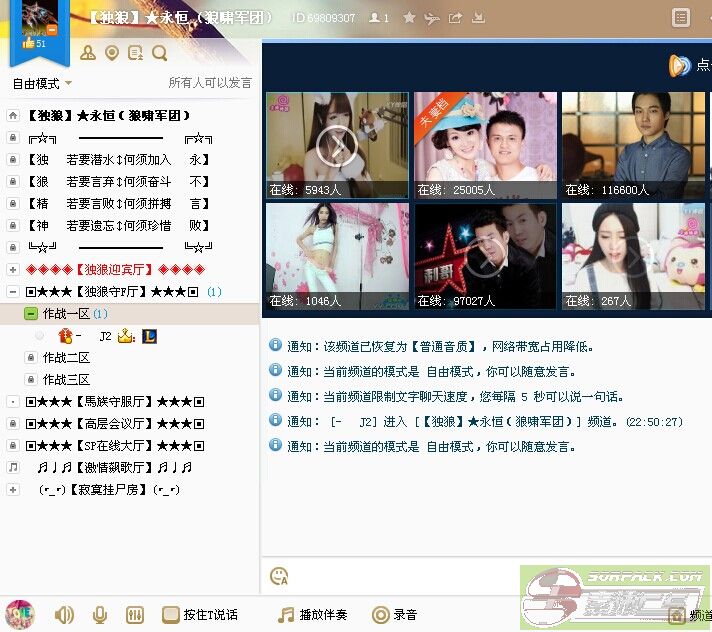Select the user J2 in 作战一区
The image size is (712, 632).
pos(105,336)
